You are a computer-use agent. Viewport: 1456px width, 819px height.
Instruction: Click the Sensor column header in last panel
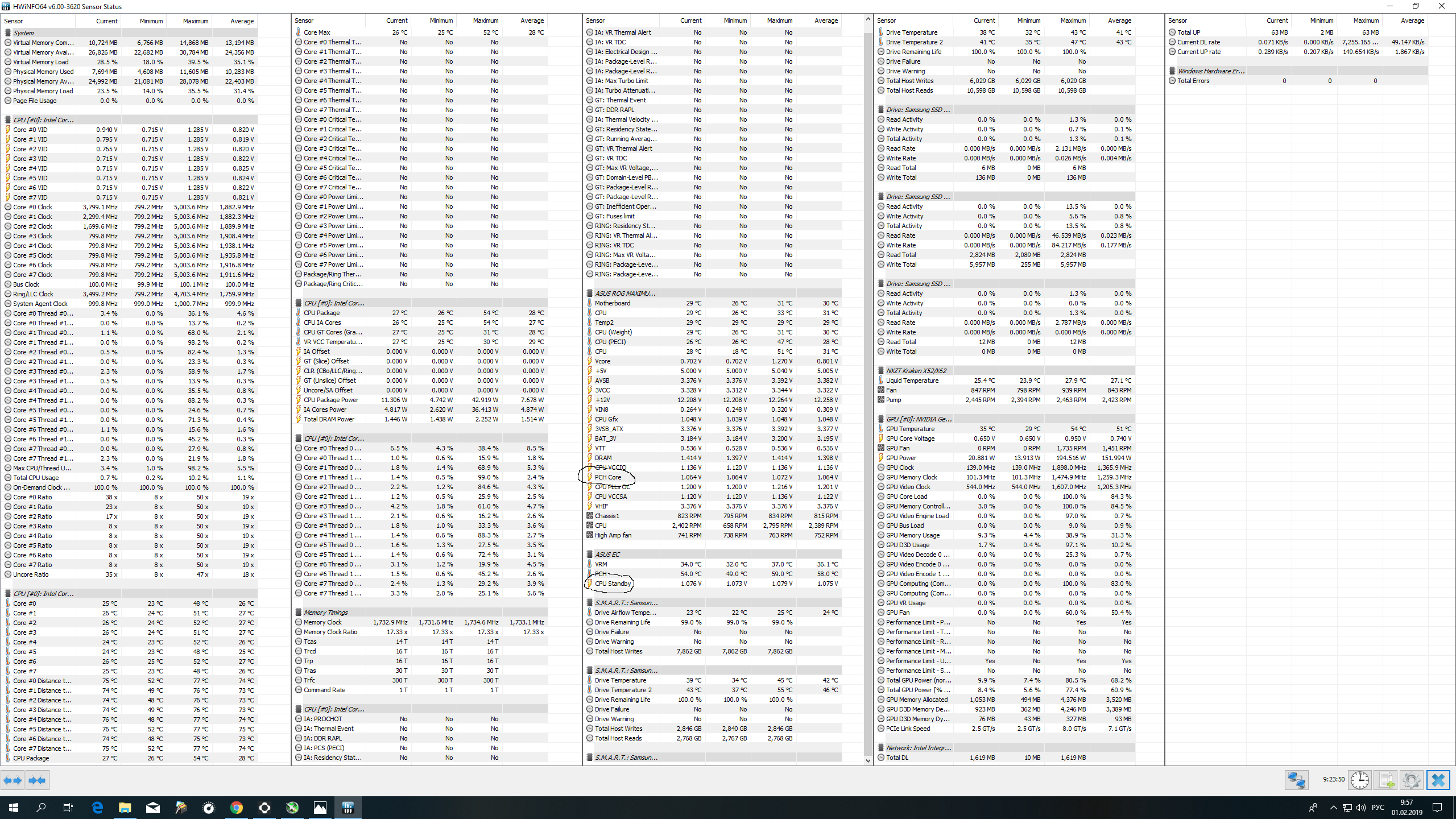click(1178, 20)
